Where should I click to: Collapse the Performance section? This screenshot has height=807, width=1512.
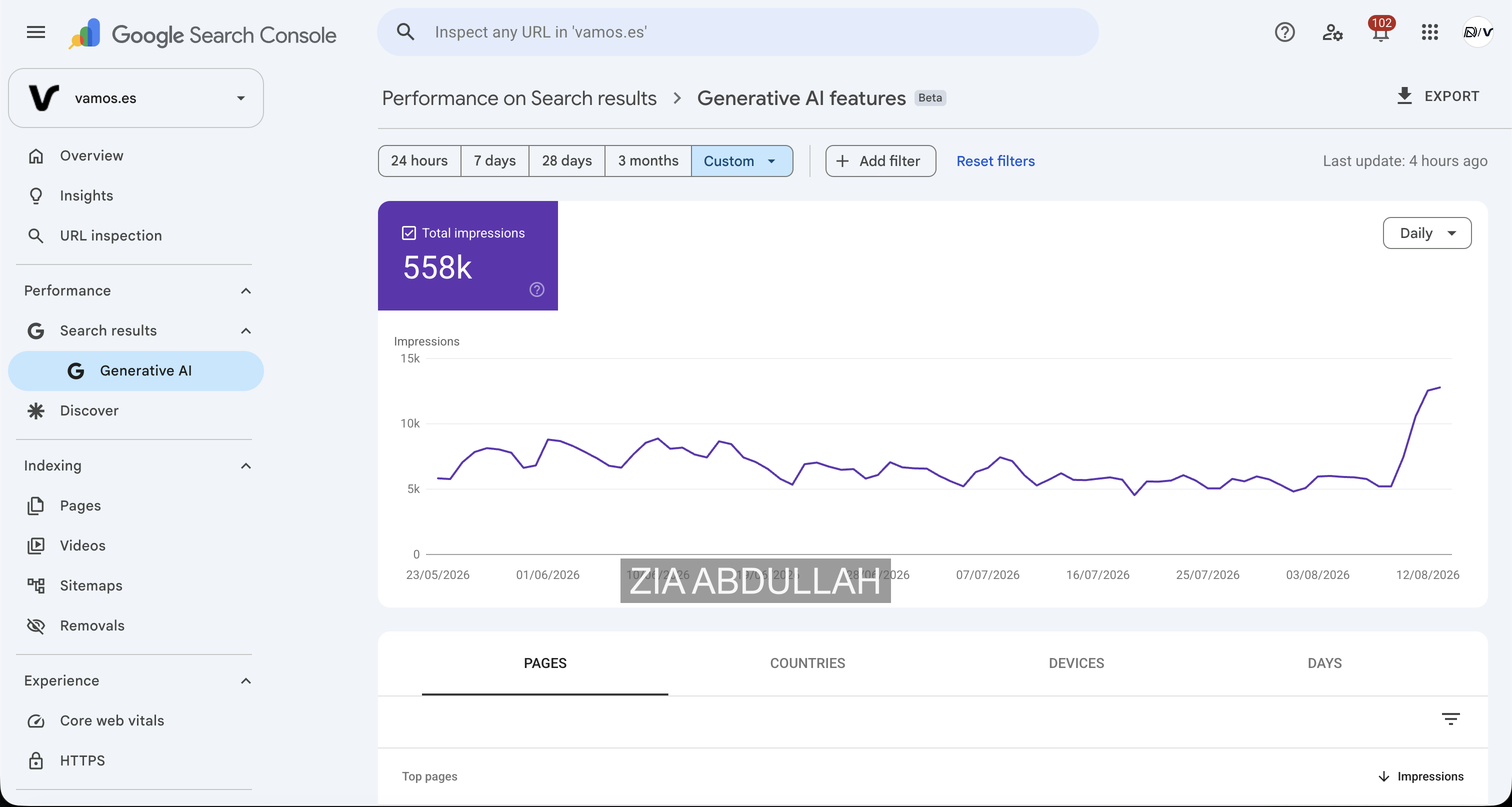246,290
